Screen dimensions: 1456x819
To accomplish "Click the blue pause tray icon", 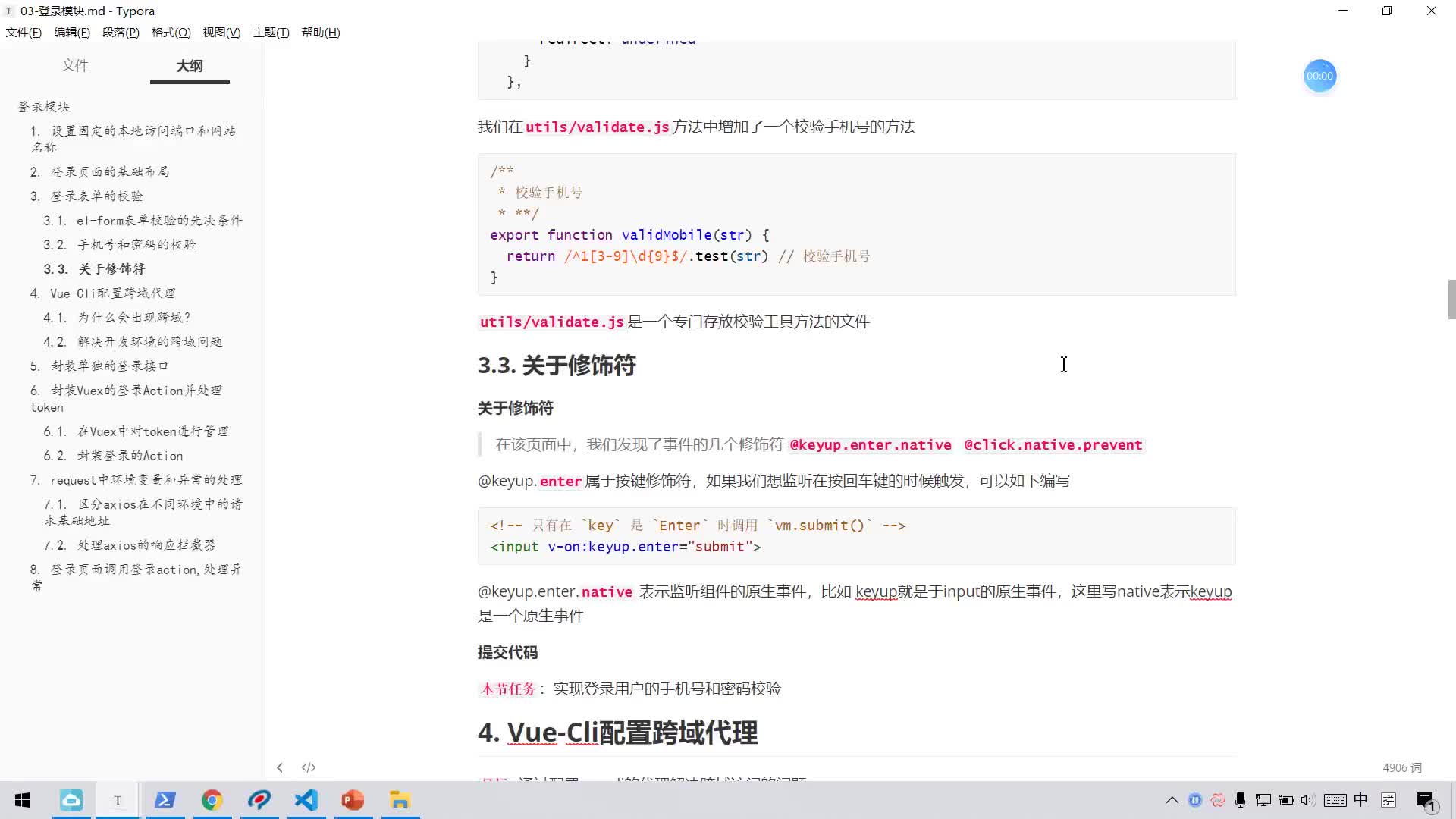I will (x=1195, y=800).
